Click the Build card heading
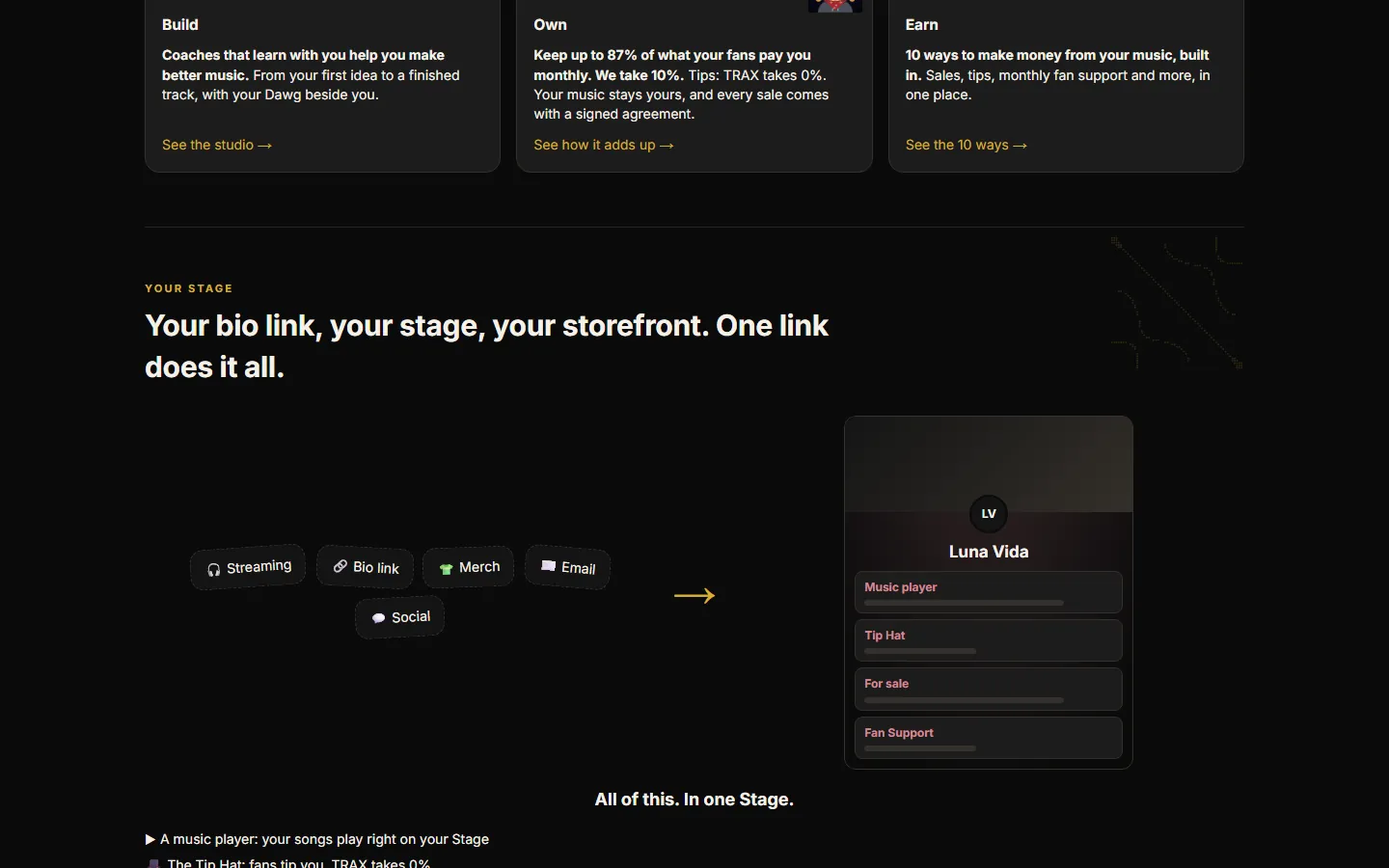This screenshot has width=1389, height=868. point(180,25)
